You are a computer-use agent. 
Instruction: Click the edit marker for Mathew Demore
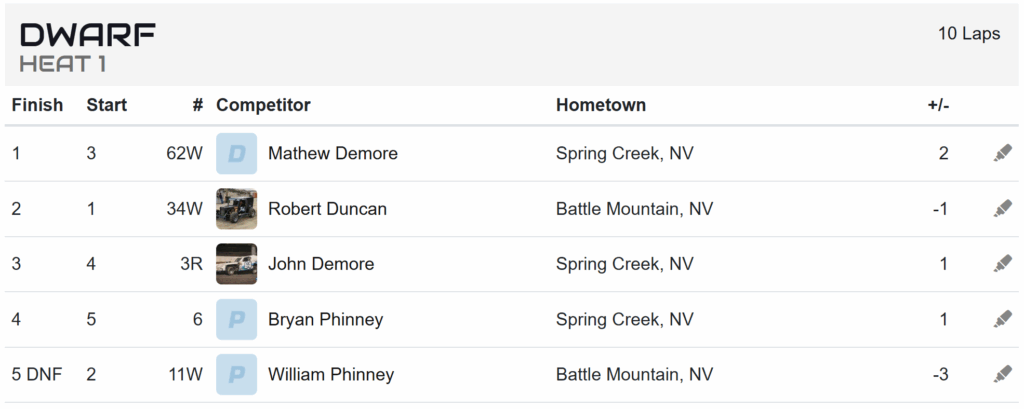tap(1002, 154)
